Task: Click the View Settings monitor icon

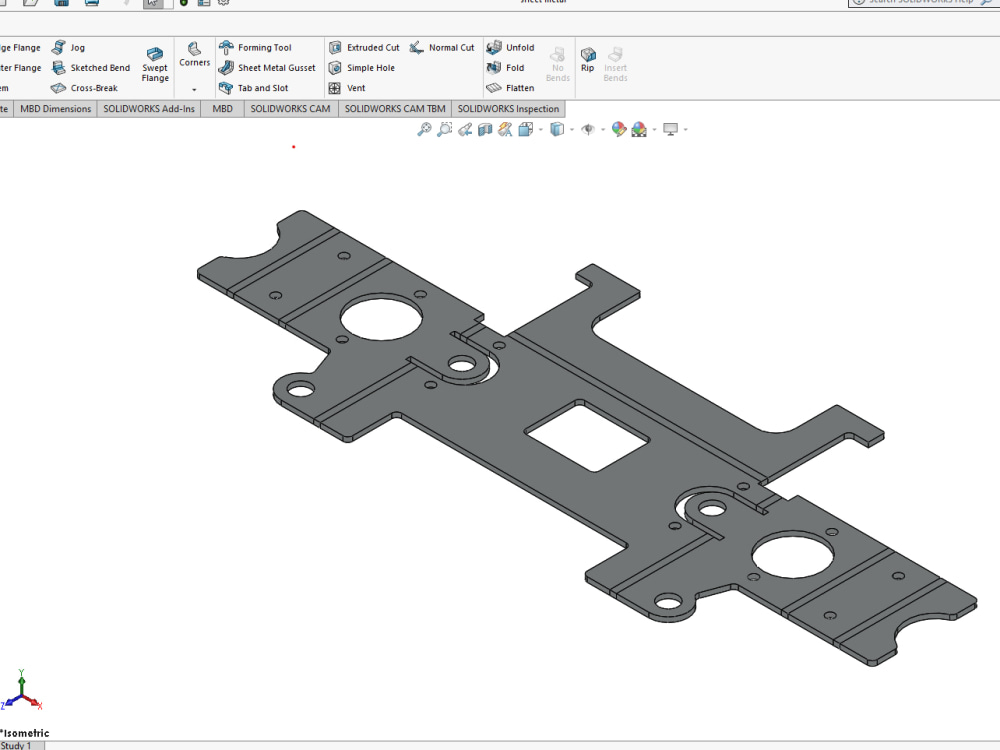Action: tap(670, 129)
